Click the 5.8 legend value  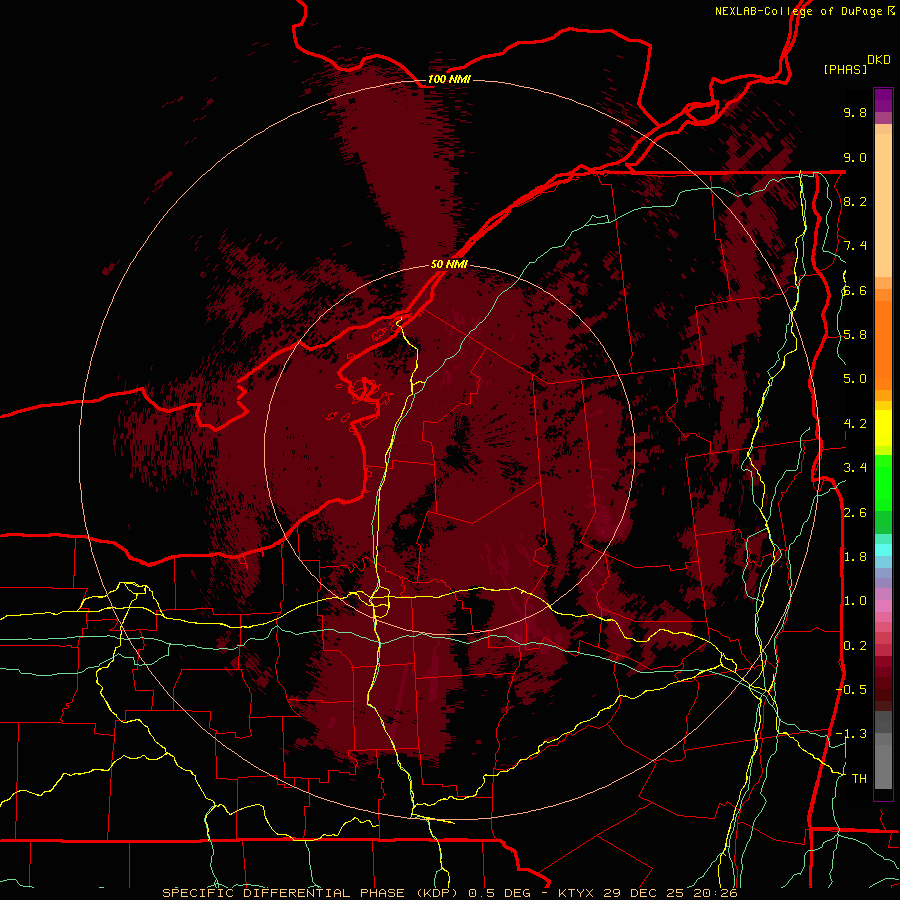coord(855,335)
